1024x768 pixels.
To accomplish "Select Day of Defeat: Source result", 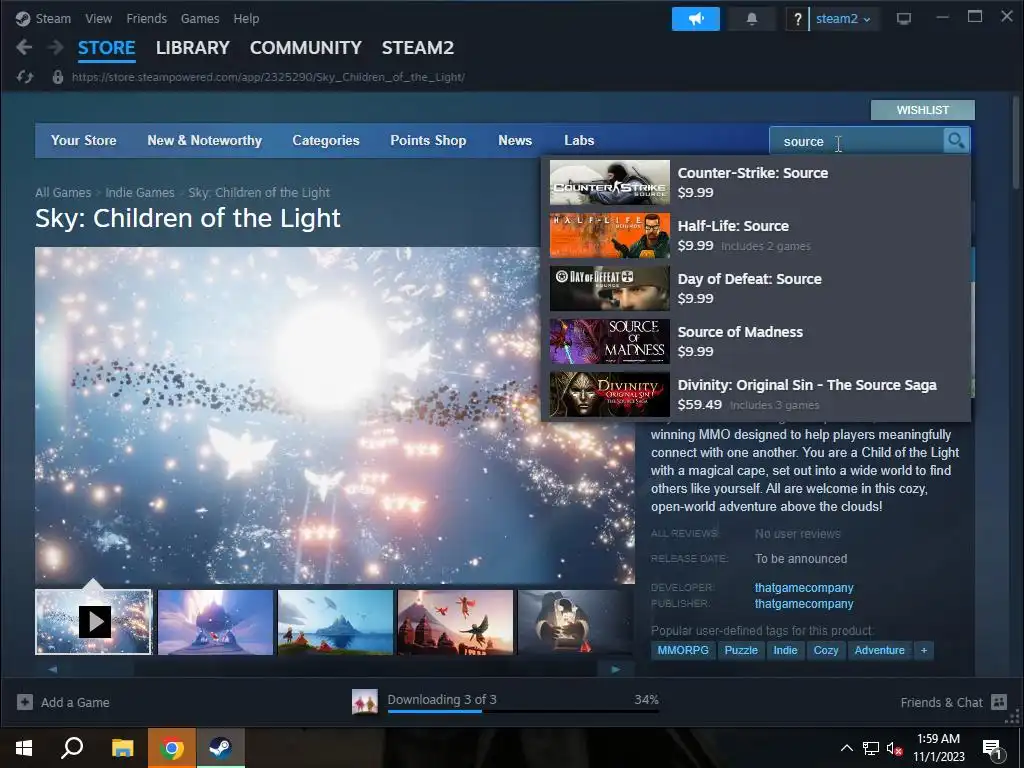I will [756, 289].
